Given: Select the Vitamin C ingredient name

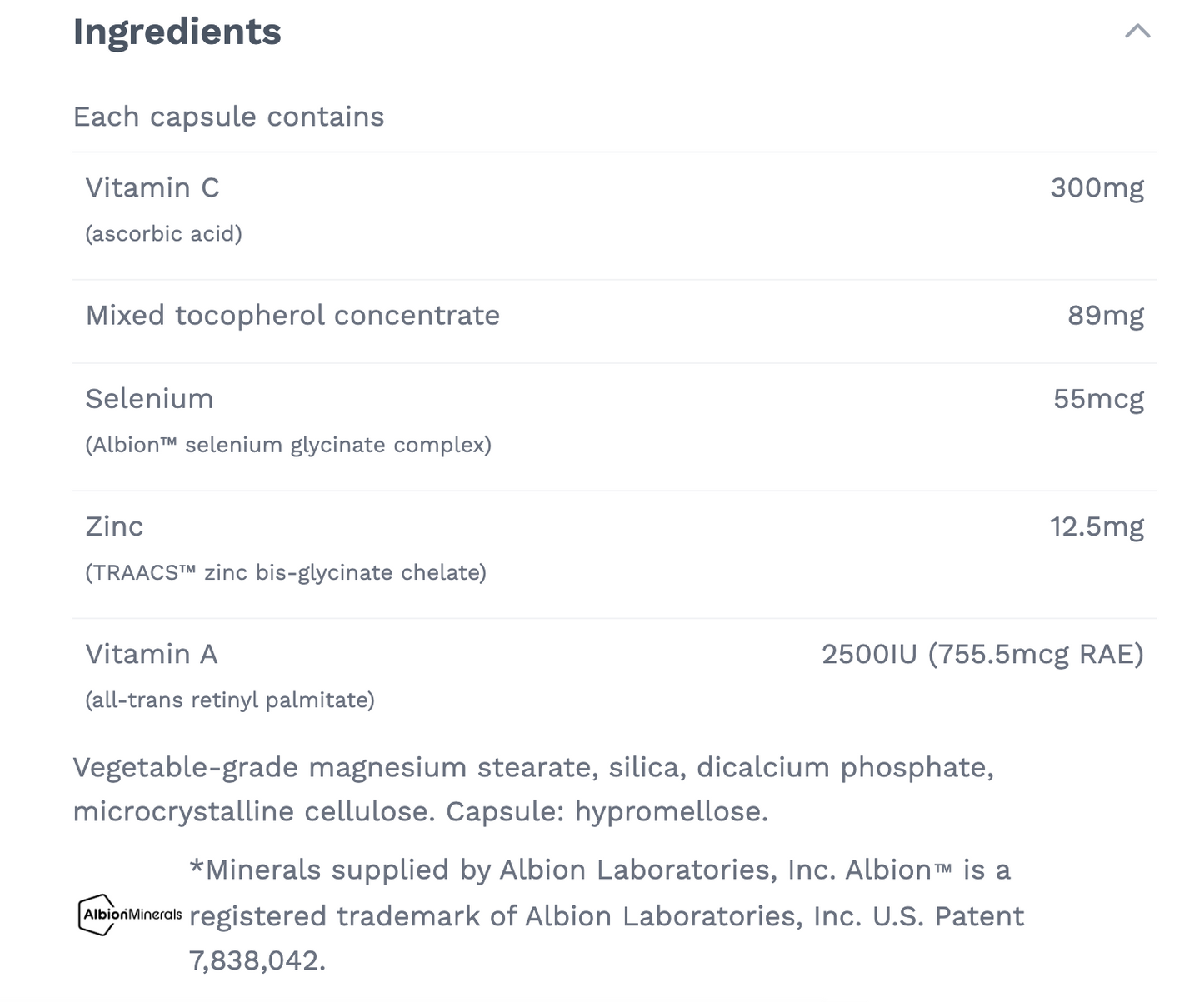Looking at the screenshot, I should (152, 187).
